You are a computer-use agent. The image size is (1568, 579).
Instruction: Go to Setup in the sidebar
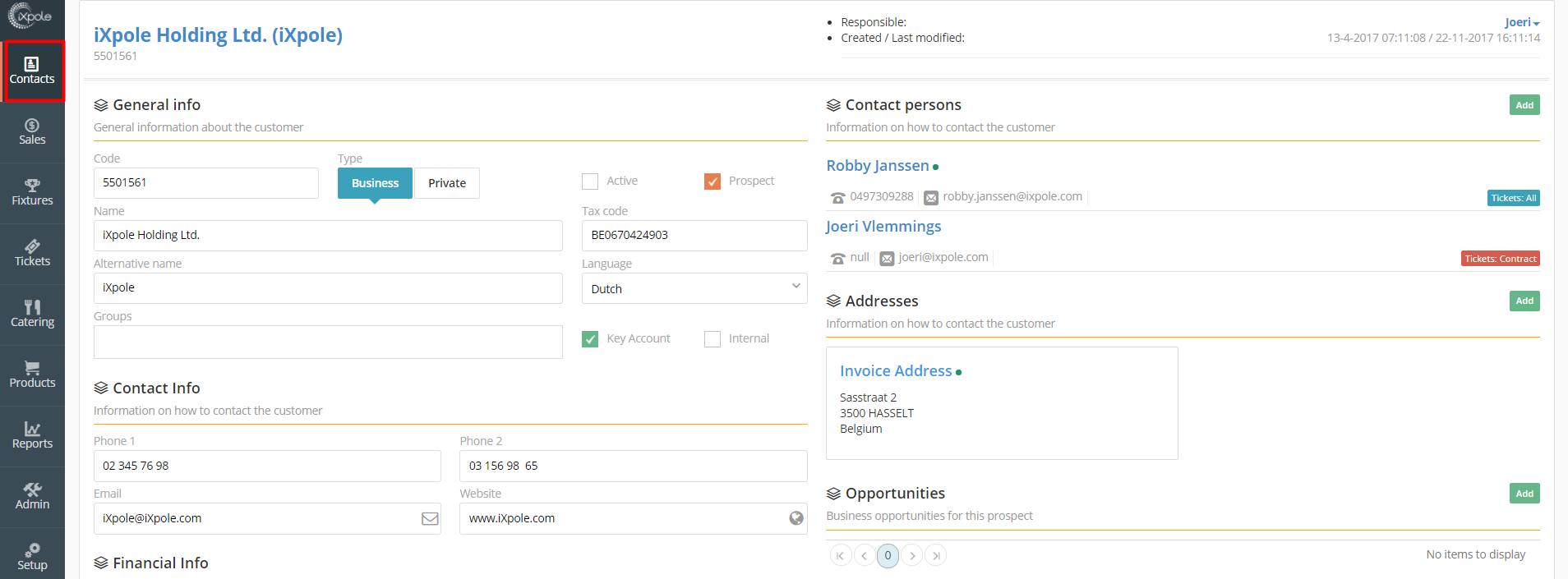(x=32, y=556)
